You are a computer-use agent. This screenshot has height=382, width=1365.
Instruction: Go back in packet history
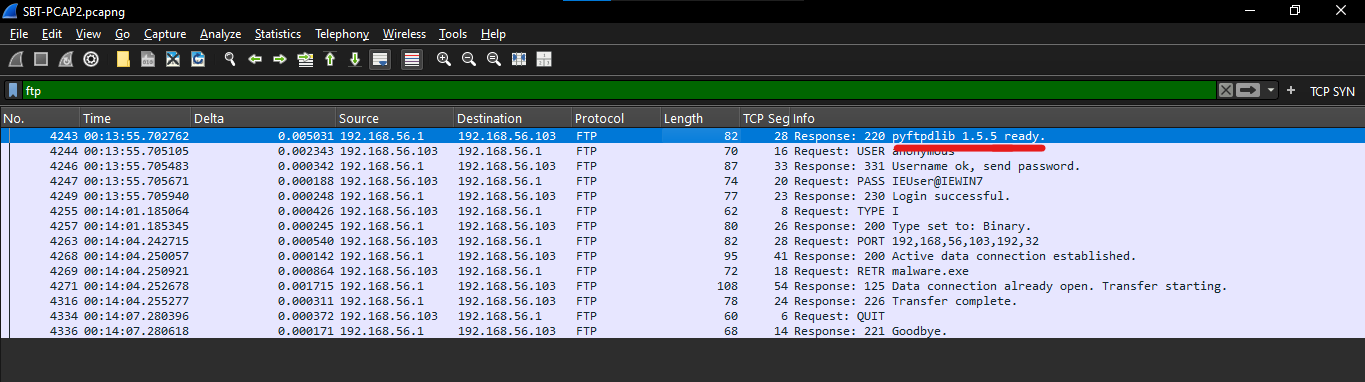point(255,59)
